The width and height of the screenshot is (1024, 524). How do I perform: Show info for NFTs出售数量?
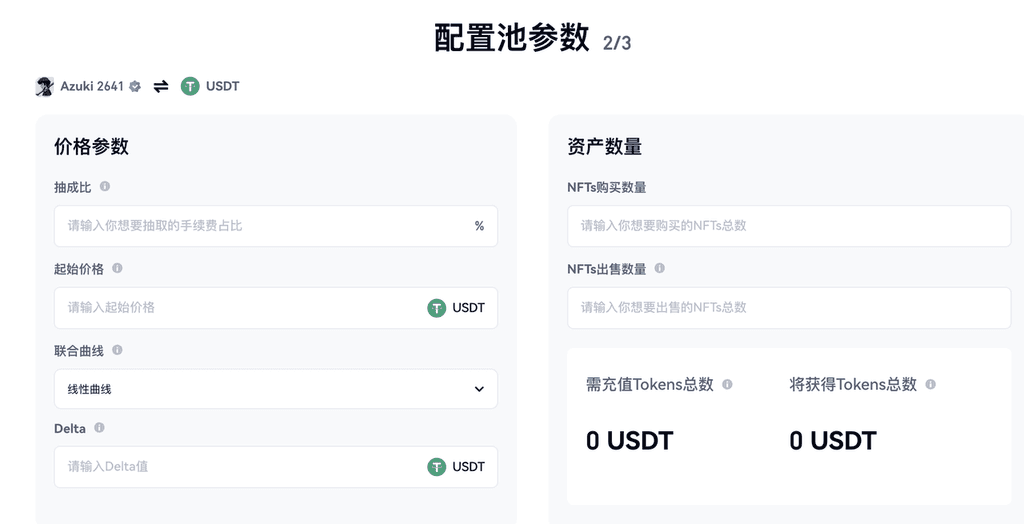(x=659, y=268)
